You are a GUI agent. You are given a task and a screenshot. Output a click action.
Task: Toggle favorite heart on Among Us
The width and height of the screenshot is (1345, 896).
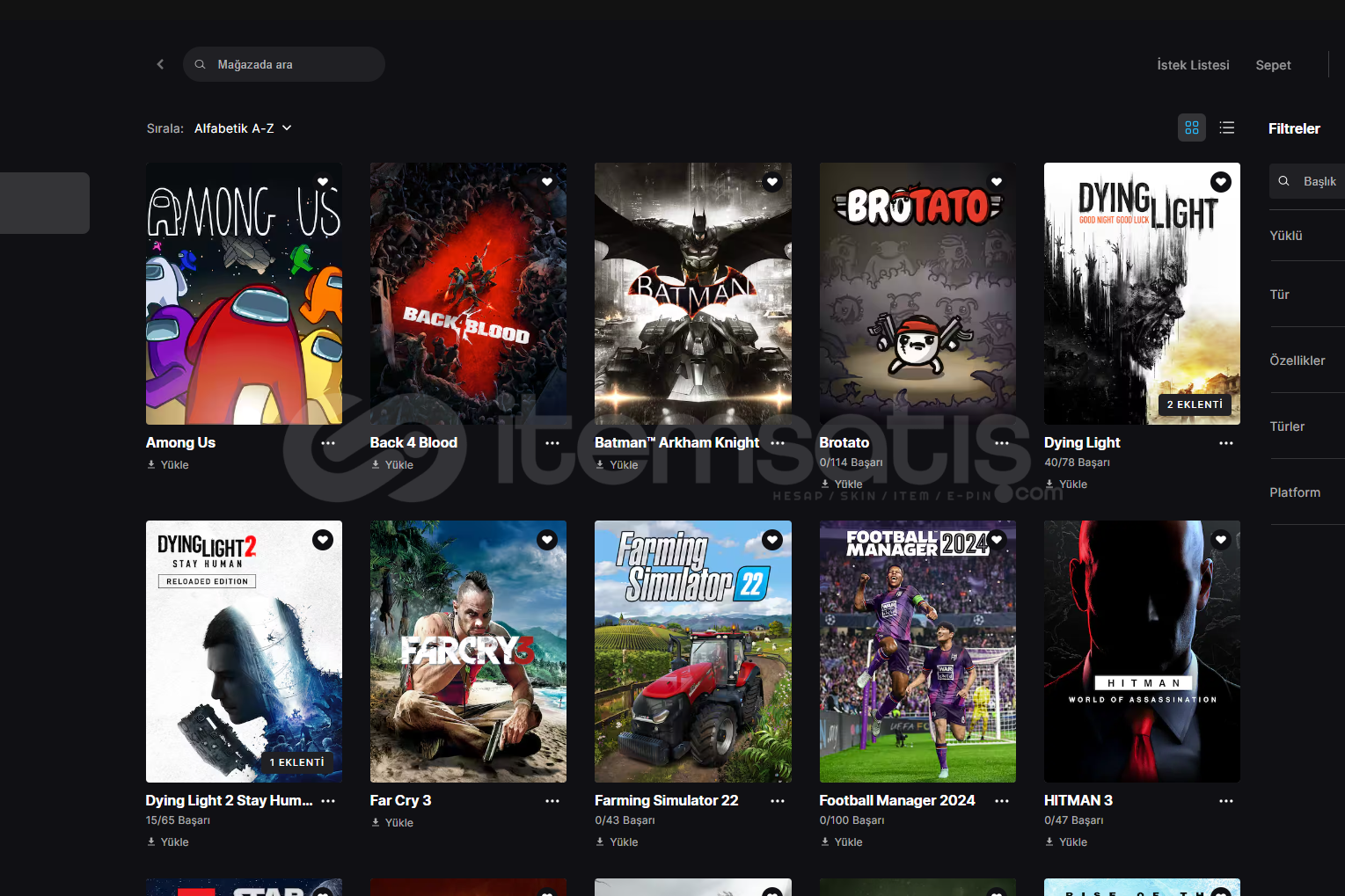pos(323,182)
